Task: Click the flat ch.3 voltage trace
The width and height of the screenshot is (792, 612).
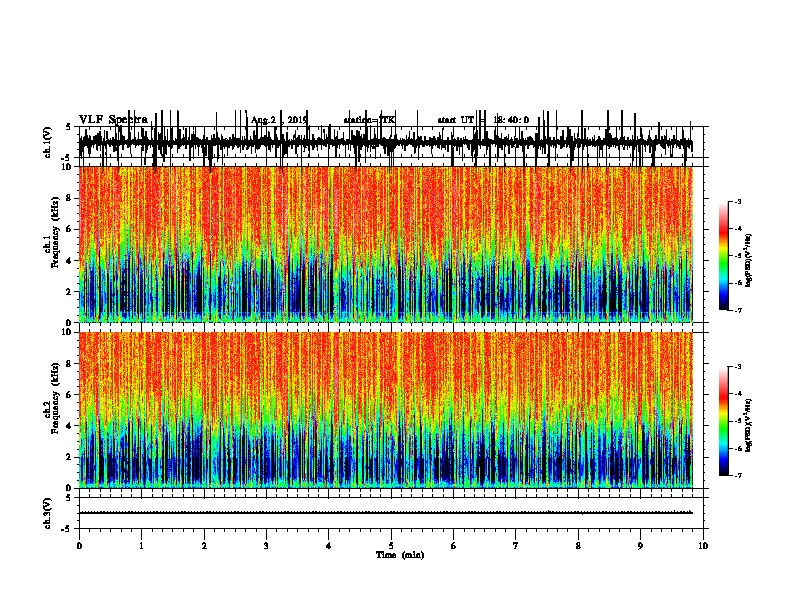Action: (x=386, y=513)
